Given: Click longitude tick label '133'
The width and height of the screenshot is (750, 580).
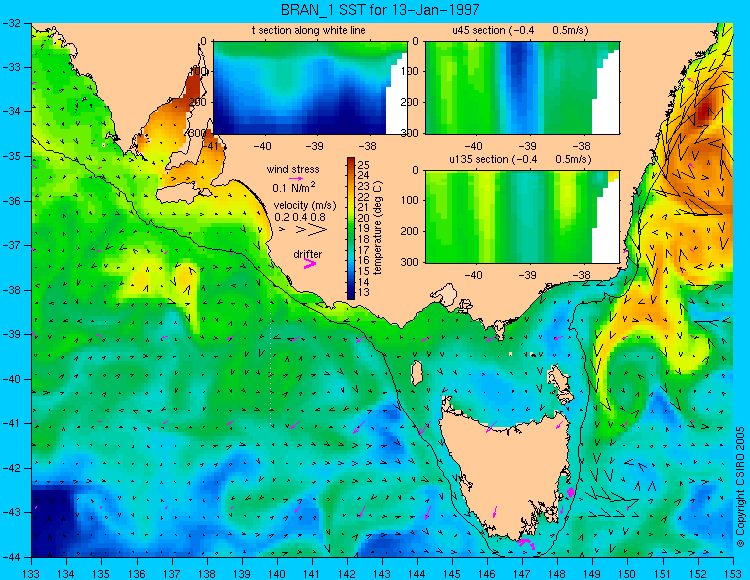Looking at the screenshot, I should [x=31, y=574].
